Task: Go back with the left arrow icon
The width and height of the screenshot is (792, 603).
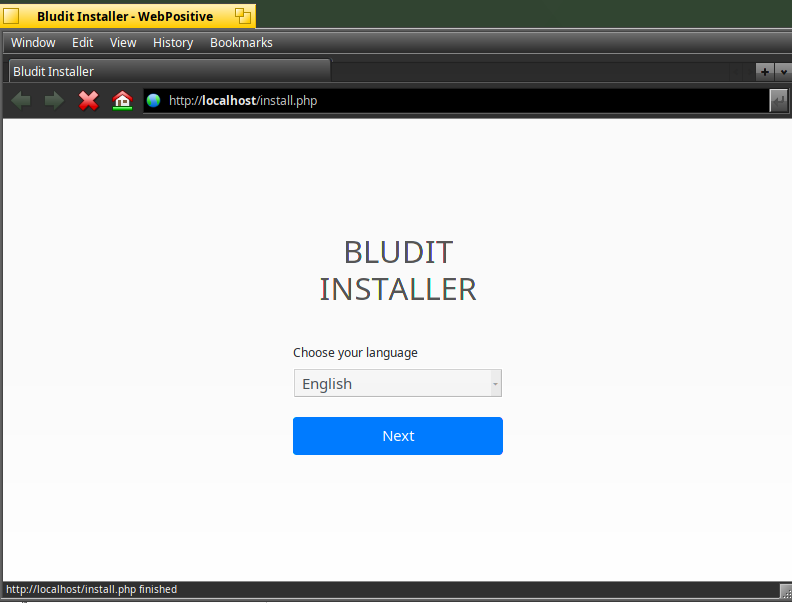Action: tap(21, 100)
